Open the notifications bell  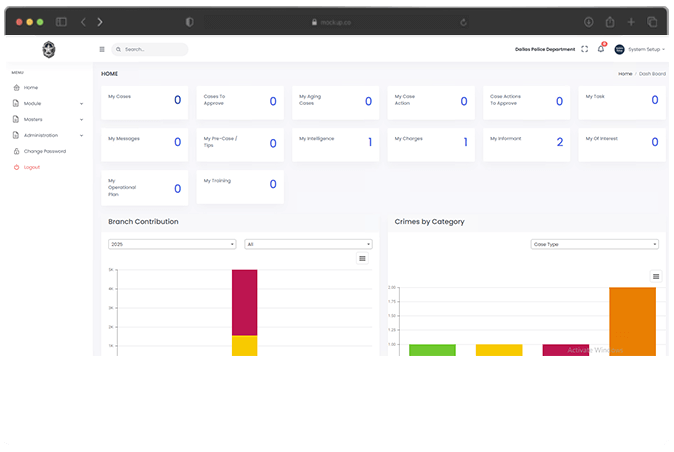point(601,49)
